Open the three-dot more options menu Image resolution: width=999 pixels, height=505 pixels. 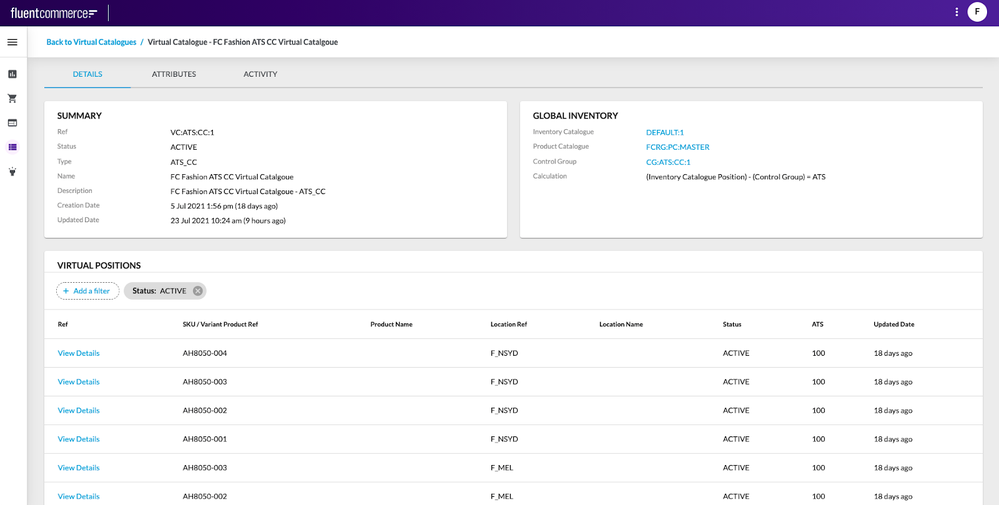(x=956, y=12)
